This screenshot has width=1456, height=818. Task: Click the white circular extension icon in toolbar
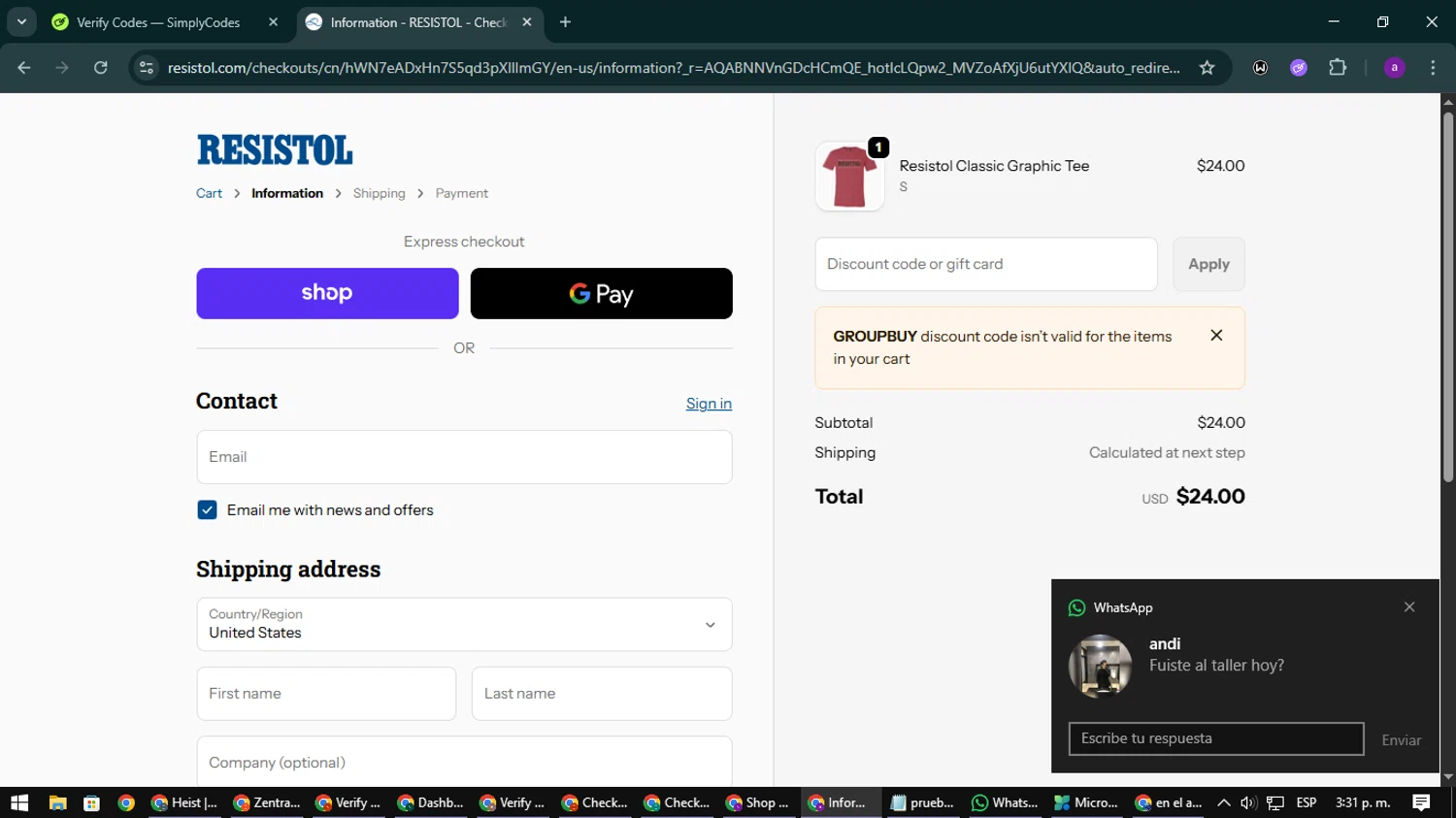[1260, 68]
